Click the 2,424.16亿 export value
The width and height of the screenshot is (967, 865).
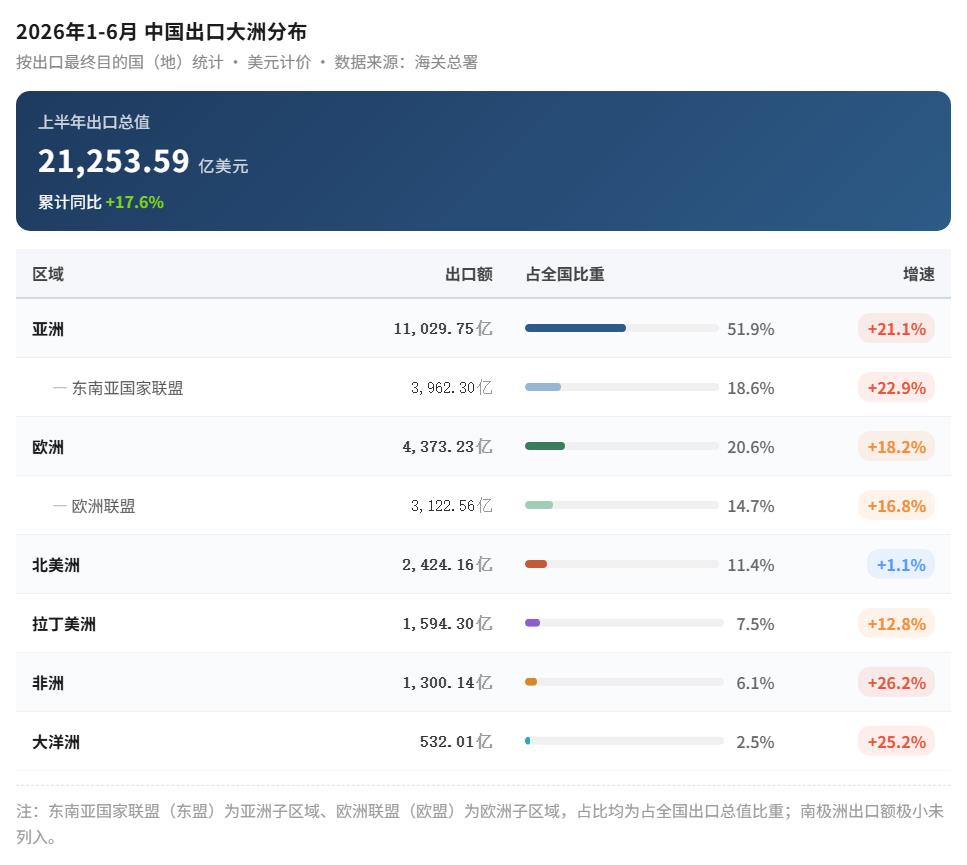[x=447, y=565]
